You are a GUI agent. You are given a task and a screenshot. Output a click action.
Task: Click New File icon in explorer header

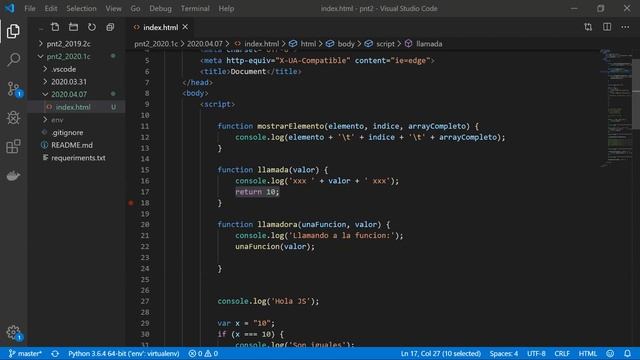click(x=55, y=27)
